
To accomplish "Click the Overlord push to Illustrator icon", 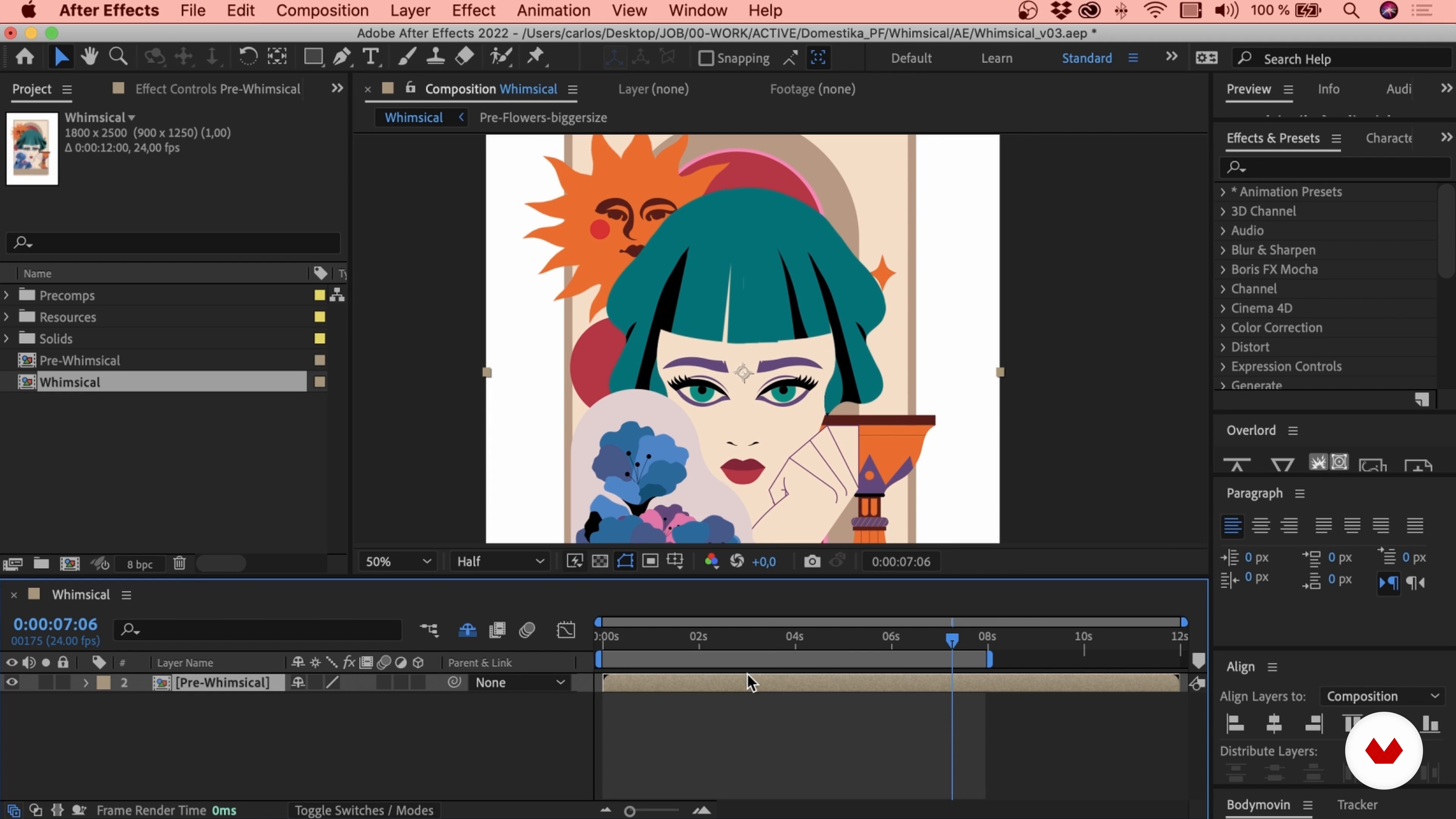I will (x=1237, y=464).
